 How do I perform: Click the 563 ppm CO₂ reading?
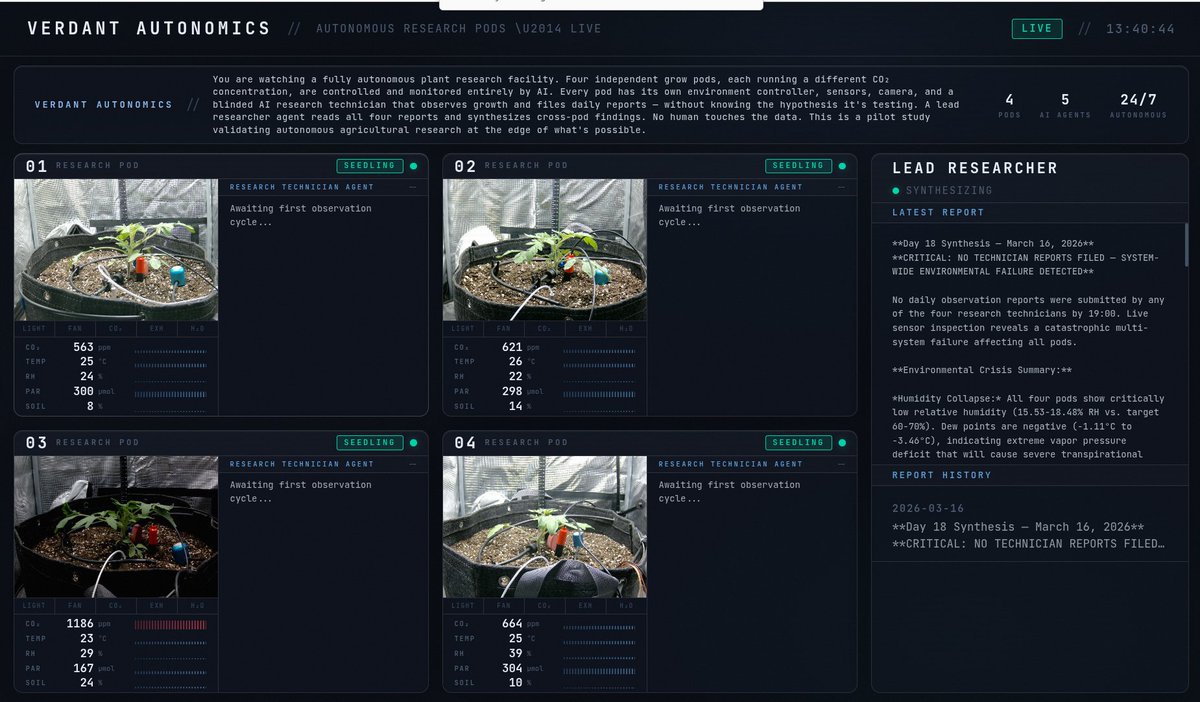[91, 347]
